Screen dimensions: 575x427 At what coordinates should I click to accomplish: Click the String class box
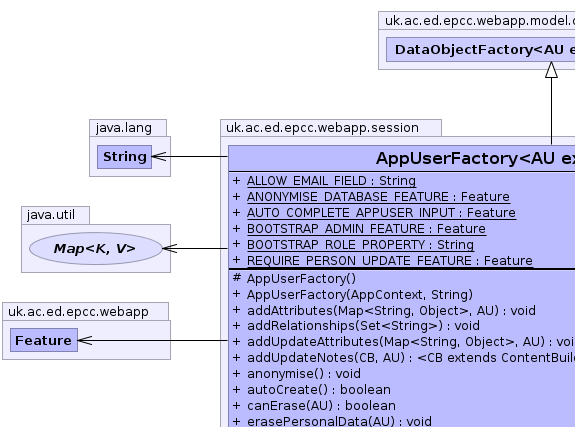coord(124,157)
